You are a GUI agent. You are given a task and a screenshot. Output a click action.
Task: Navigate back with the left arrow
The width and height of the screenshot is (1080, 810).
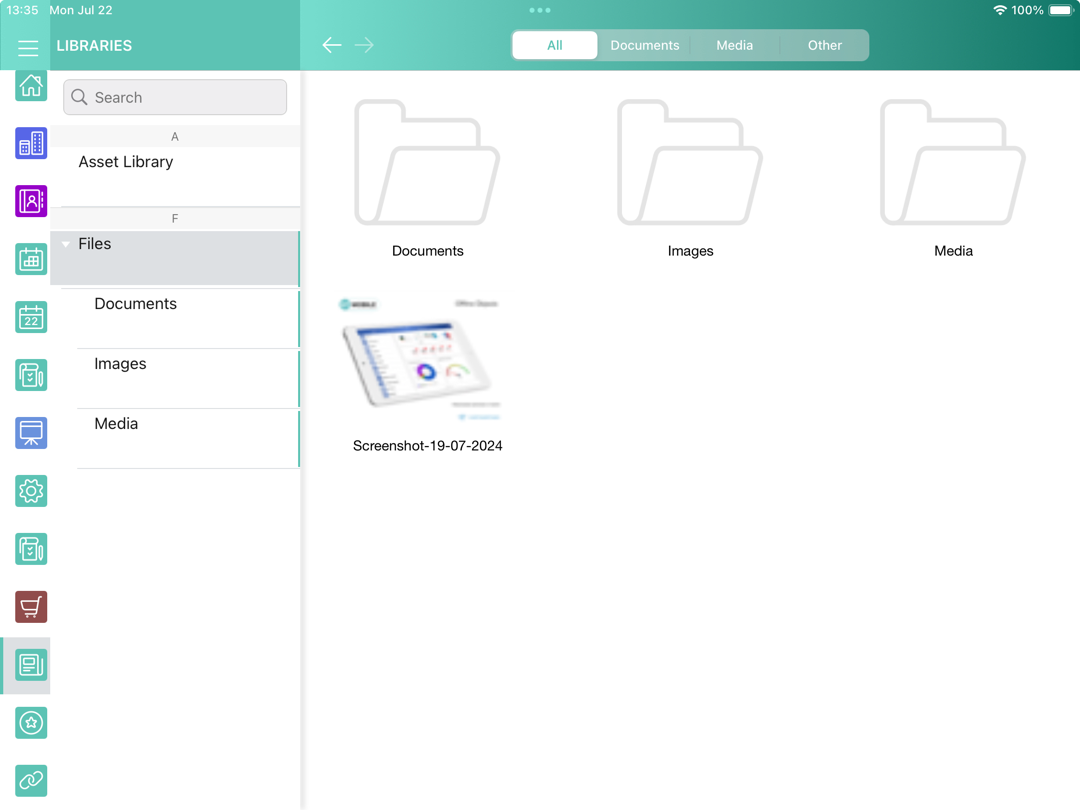point(332,45)
